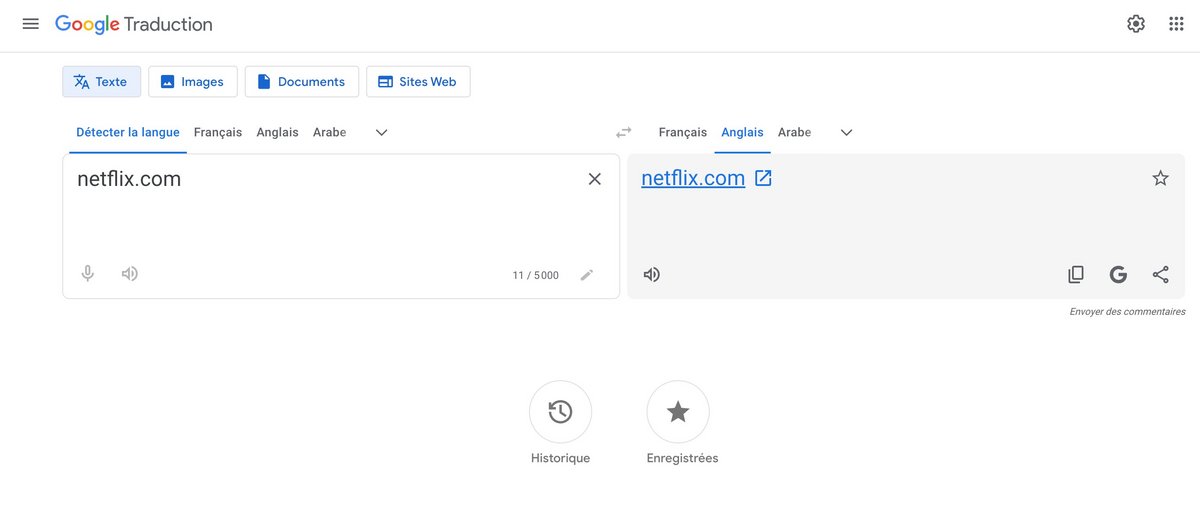Clear the source text with X

pyautogui.click(x=595, y=179)
